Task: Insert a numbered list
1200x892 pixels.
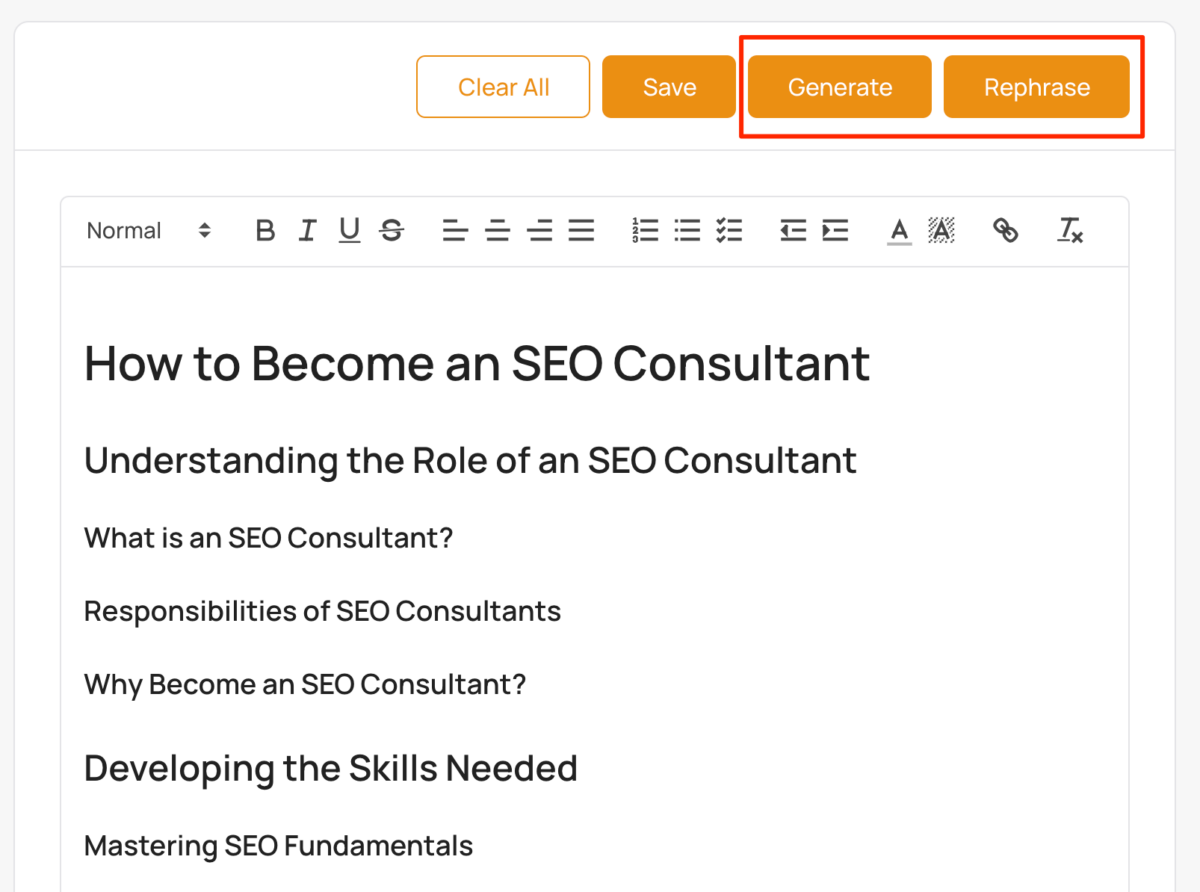Action: pos(645,231)
